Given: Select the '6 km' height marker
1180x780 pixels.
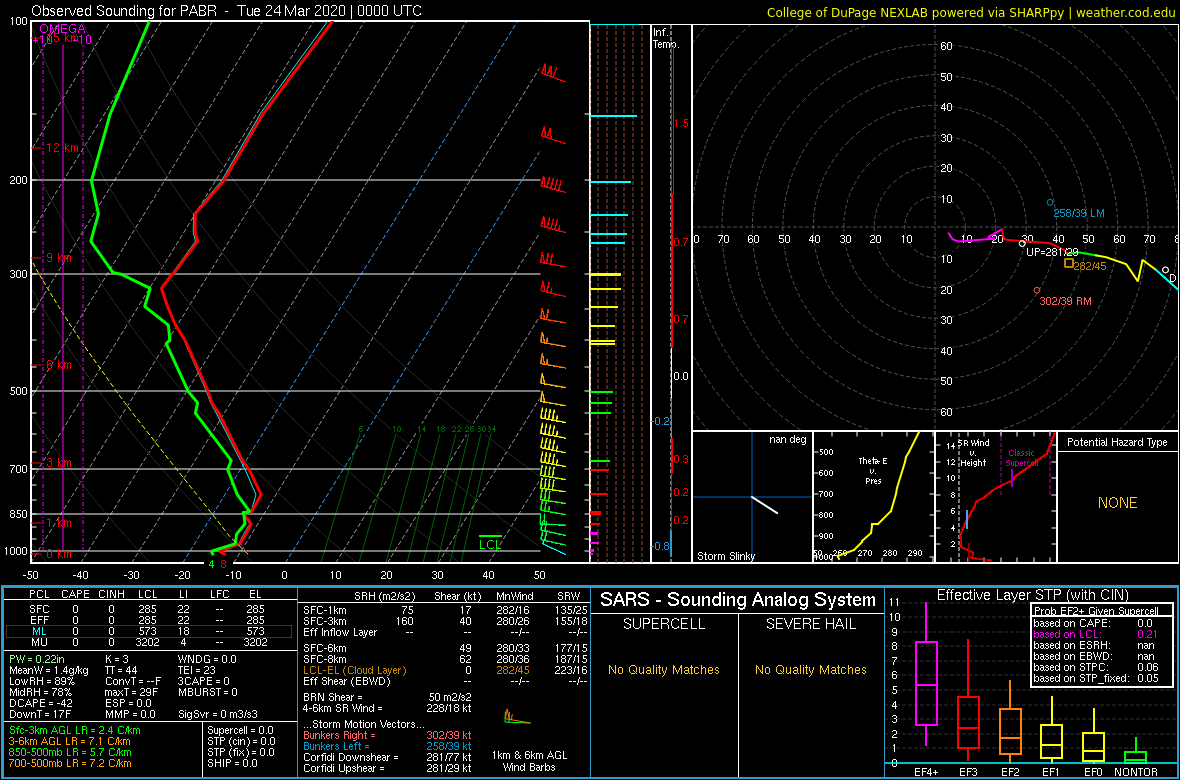Looking at the screenshot, I should [59, 364].
